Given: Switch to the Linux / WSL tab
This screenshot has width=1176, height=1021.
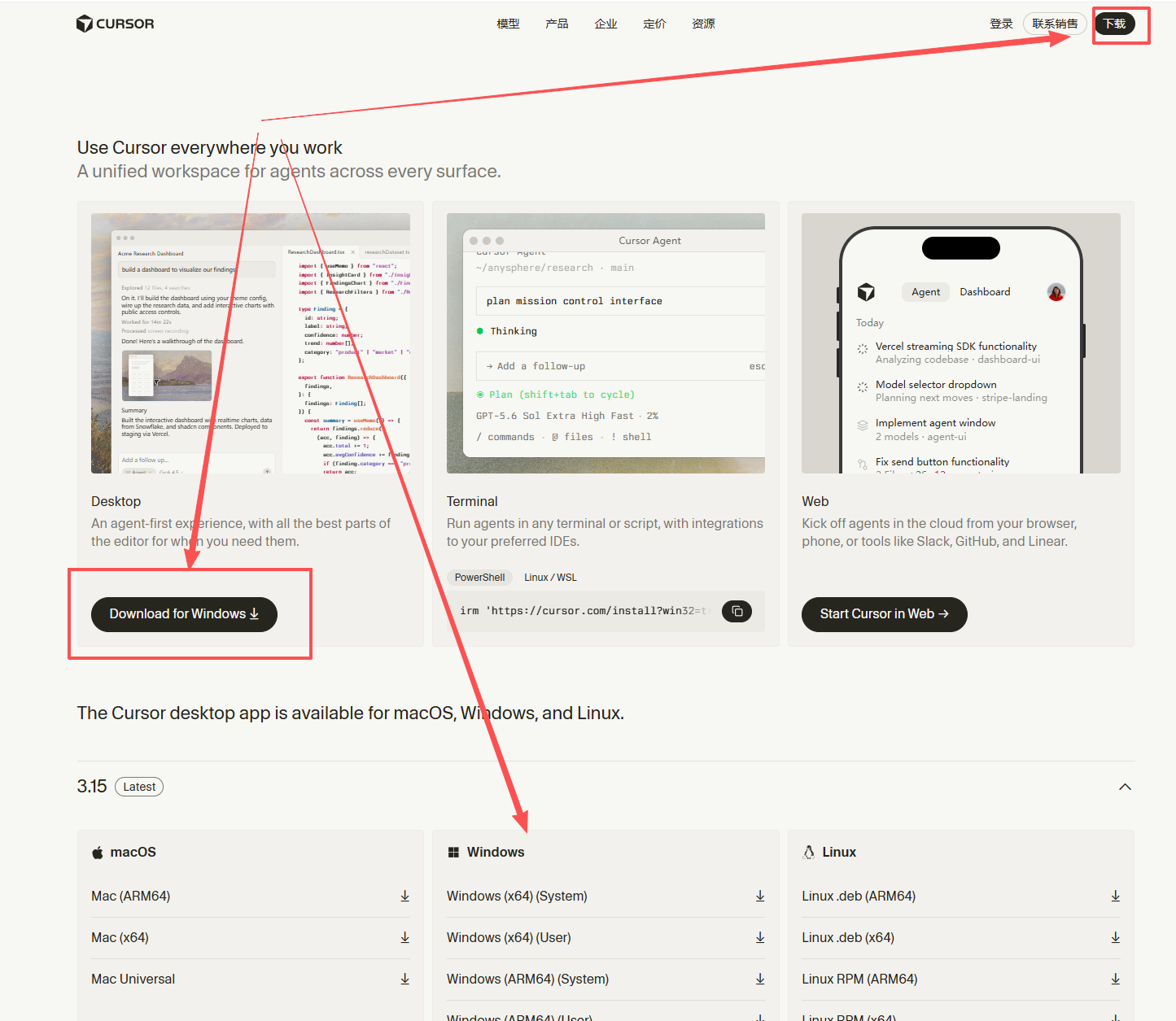Looking at the screenshot, I should tap(550, 578).
